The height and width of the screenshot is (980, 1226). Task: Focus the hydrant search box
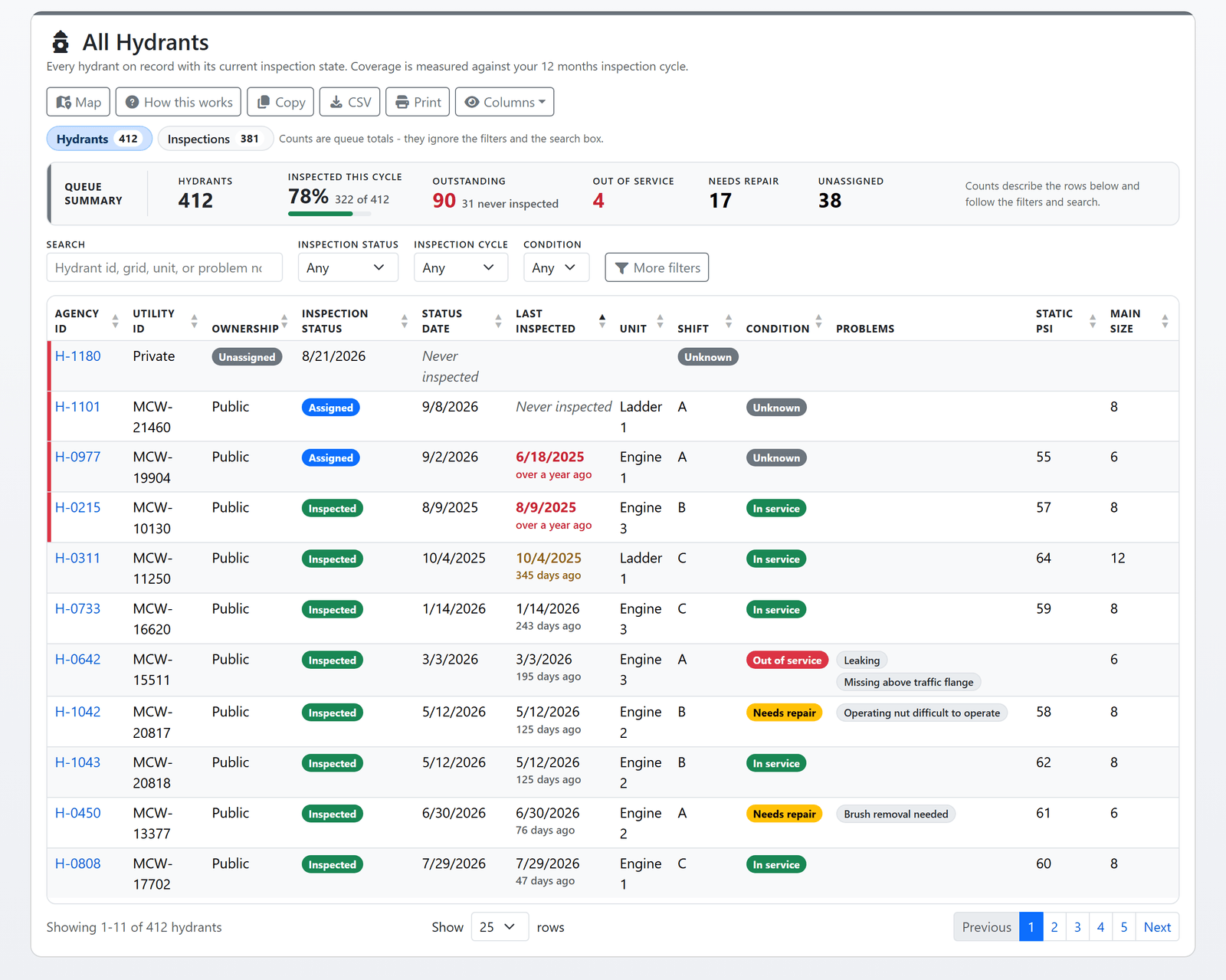tap(164, 267)
